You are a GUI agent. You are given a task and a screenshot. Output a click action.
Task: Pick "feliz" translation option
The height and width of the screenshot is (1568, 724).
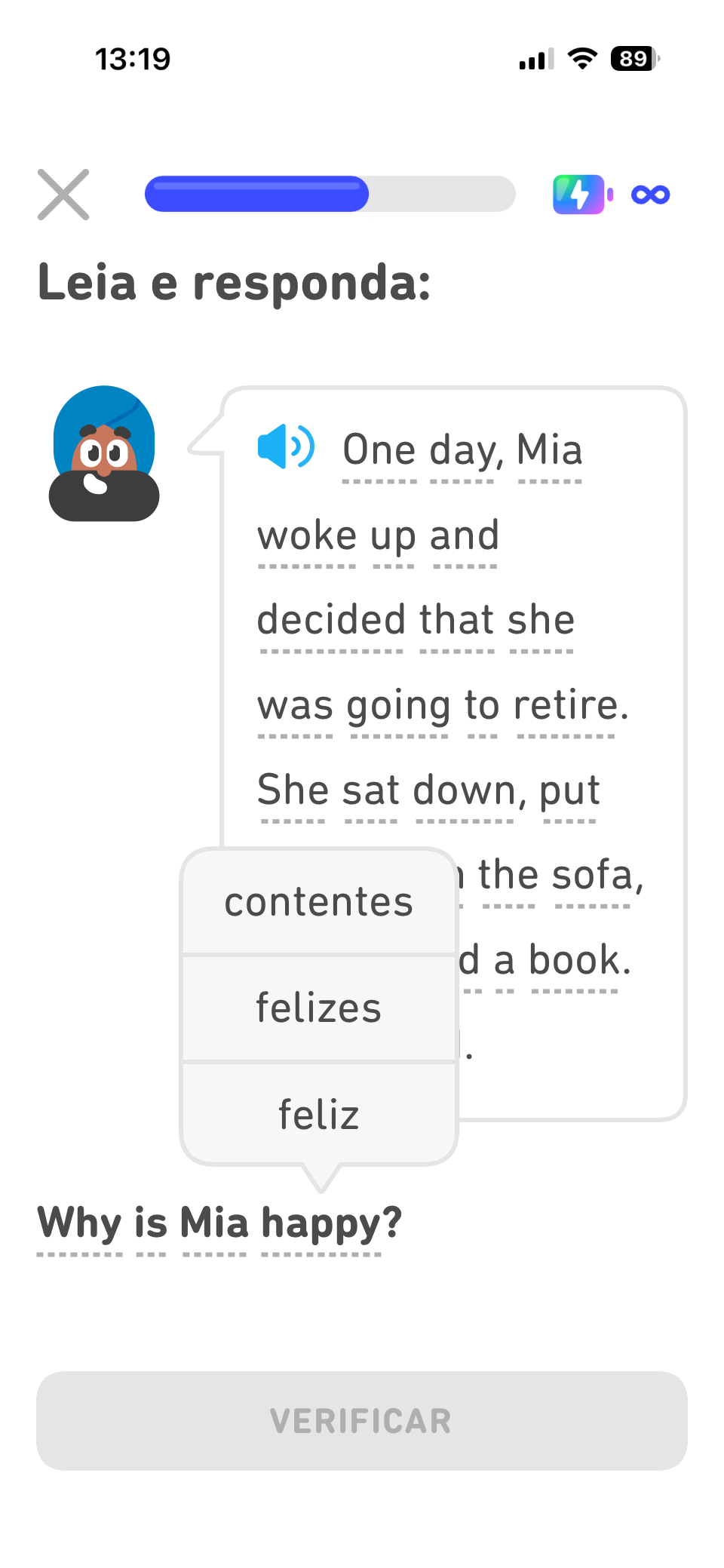(318, 1115)
